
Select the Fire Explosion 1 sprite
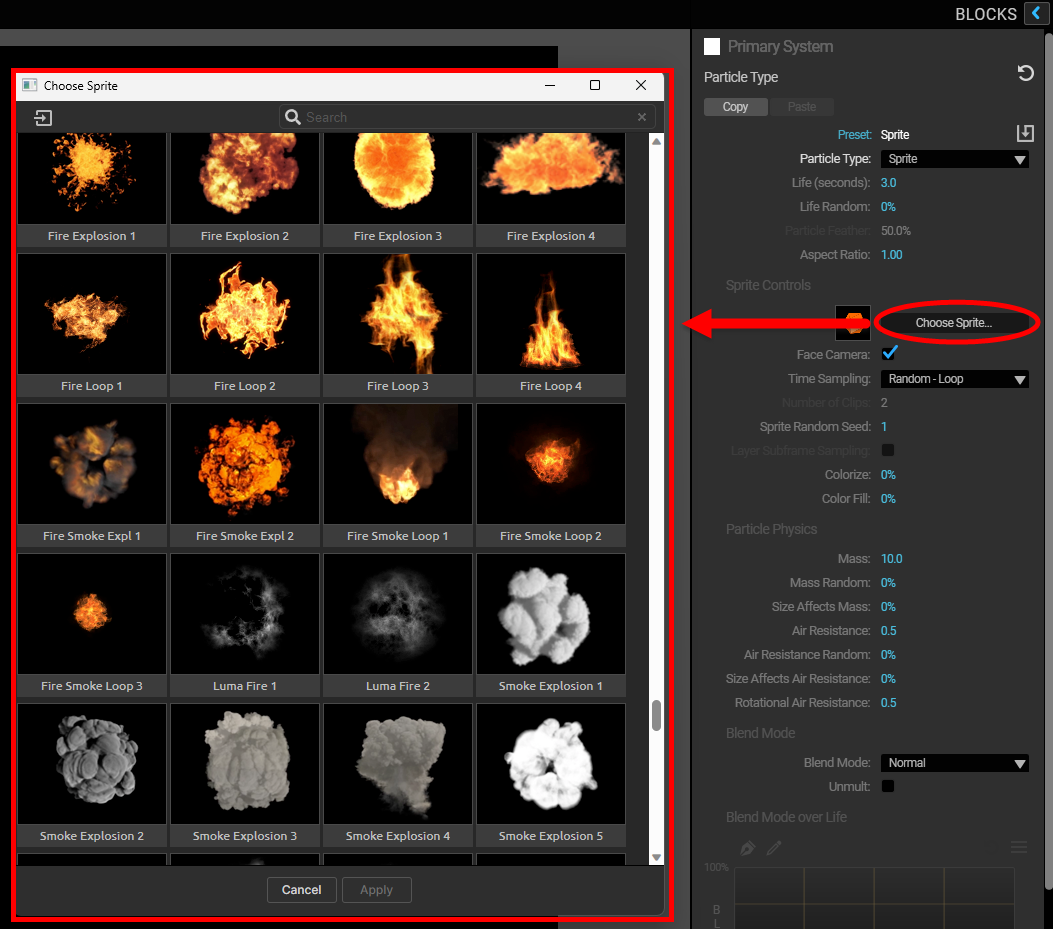(x=92, y=189)
